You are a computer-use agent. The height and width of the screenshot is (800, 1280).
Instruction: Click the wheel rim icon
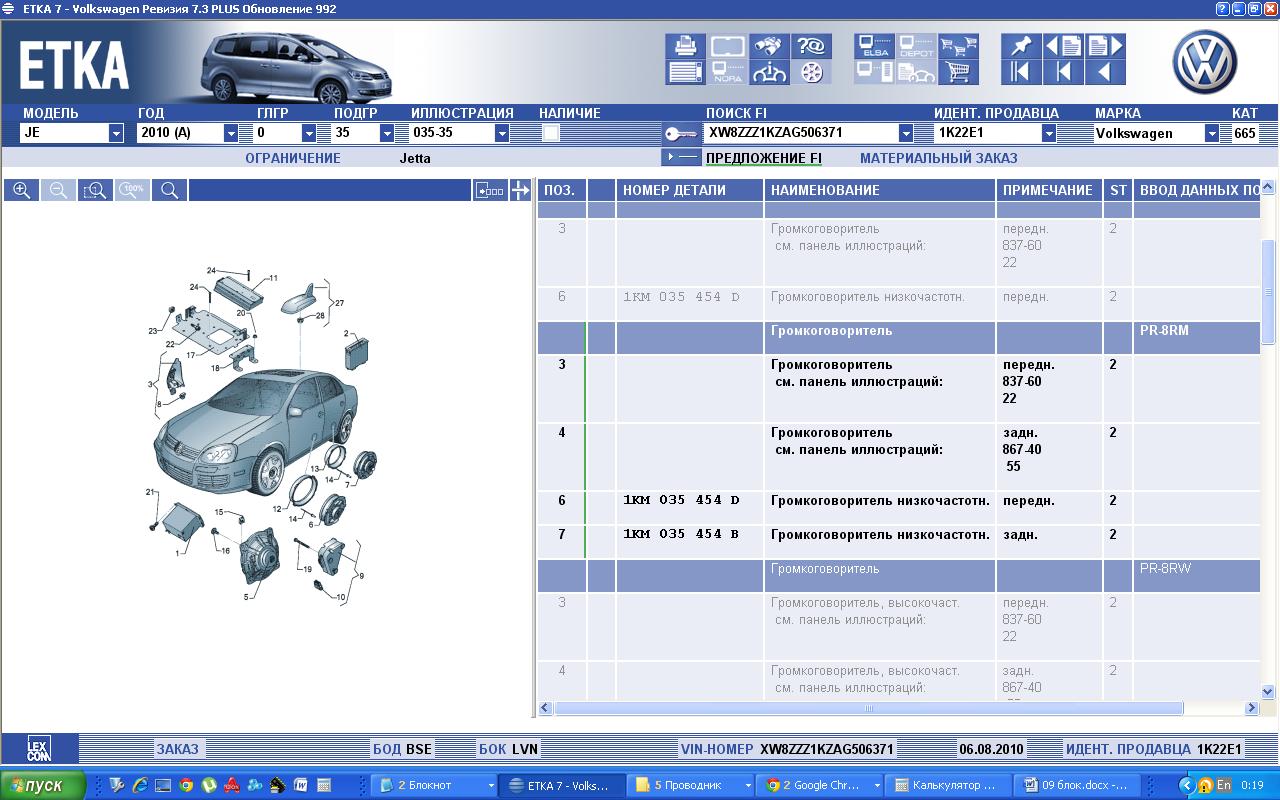click(811, 72)
